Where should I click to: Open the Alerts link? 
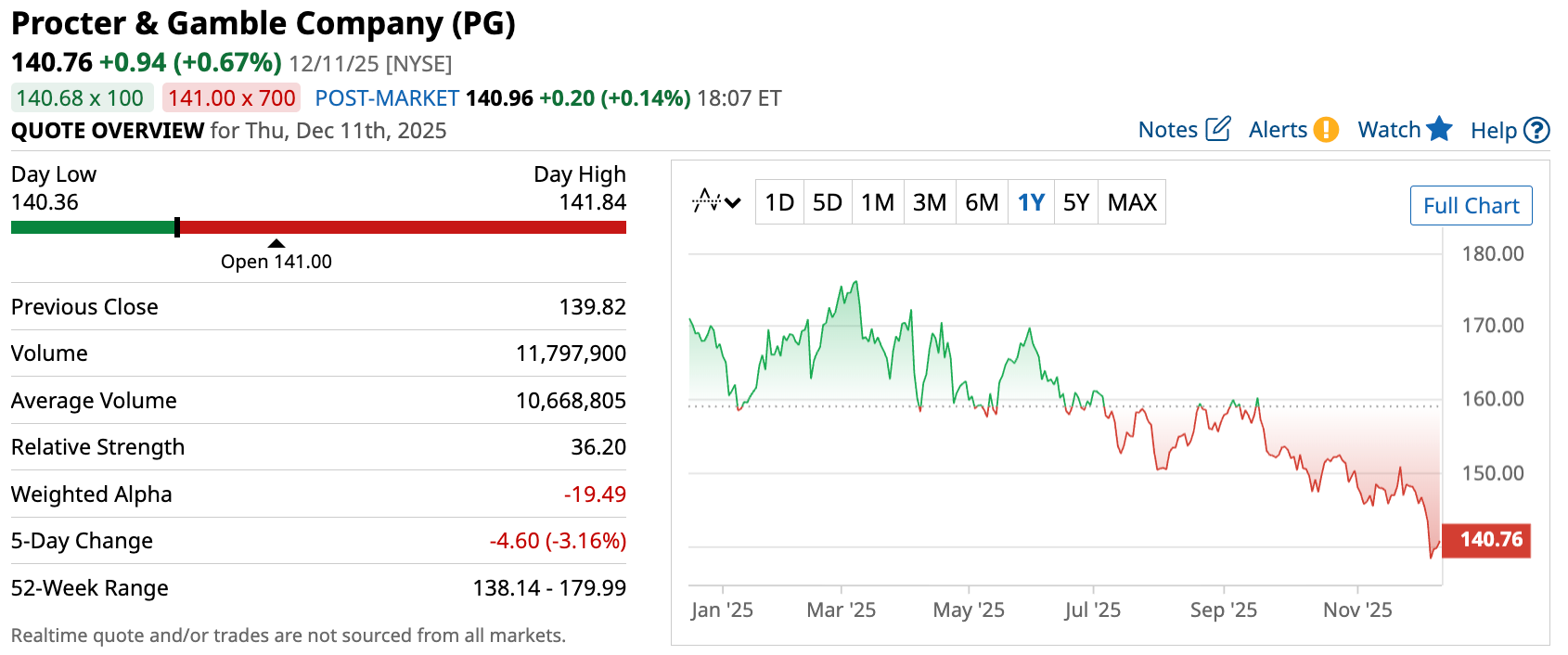1278,130
